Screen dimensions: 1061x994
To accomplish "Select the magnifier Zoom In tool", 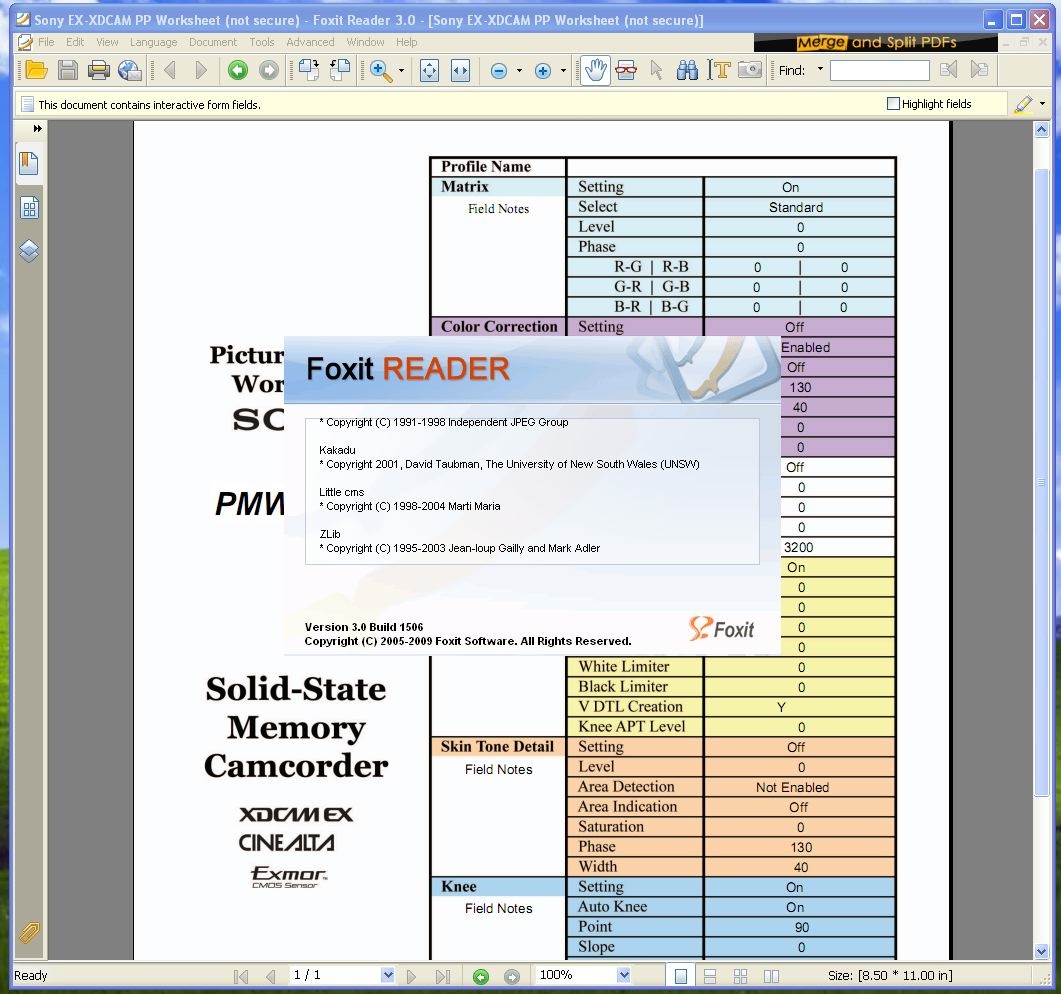I will (x=381, y=70).
